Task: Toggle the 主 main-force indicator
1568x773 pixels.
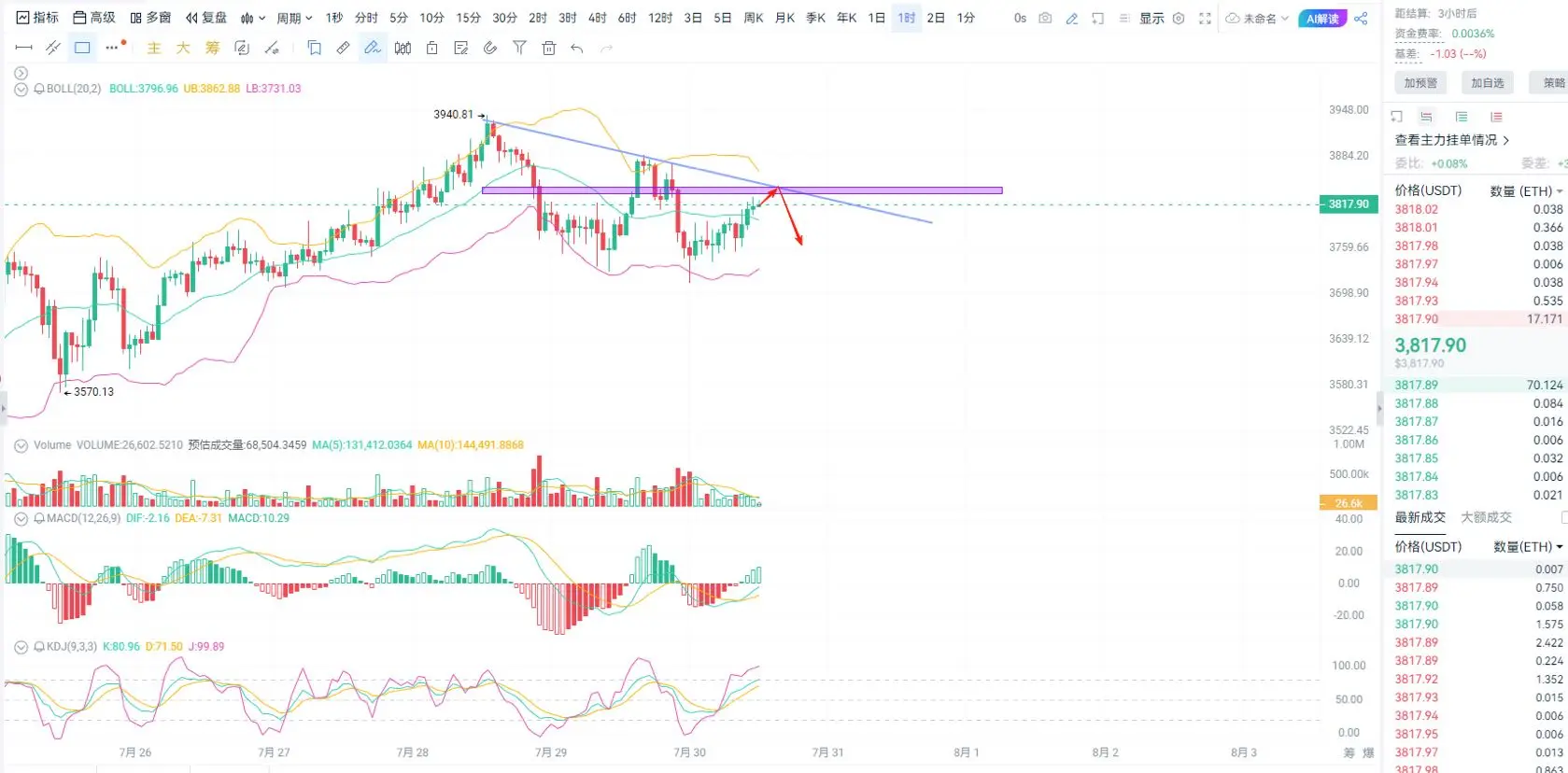Action: pyautogui.click(x=154, y=48)
